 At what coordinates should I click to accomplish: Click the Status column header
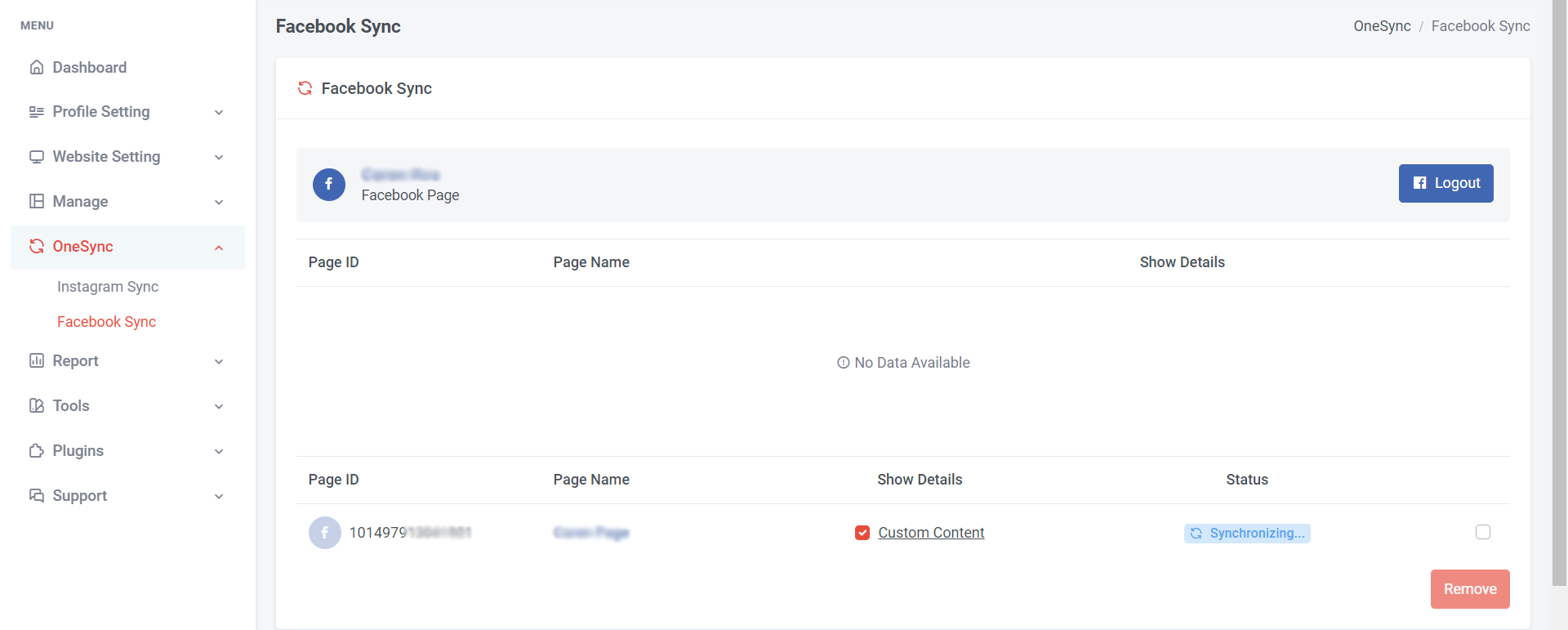click(x=1247, y=480)
